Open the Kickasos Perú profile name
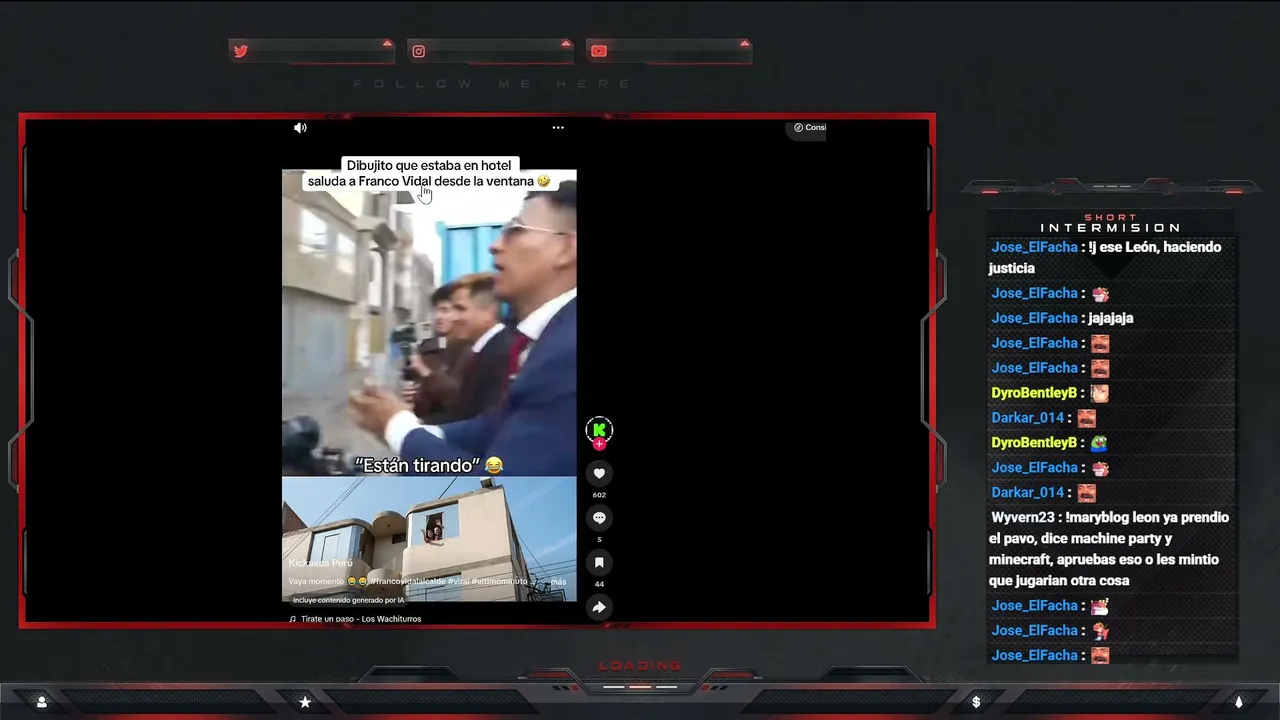This screenshot has height=720, width=1280. (x=321, y=563)
